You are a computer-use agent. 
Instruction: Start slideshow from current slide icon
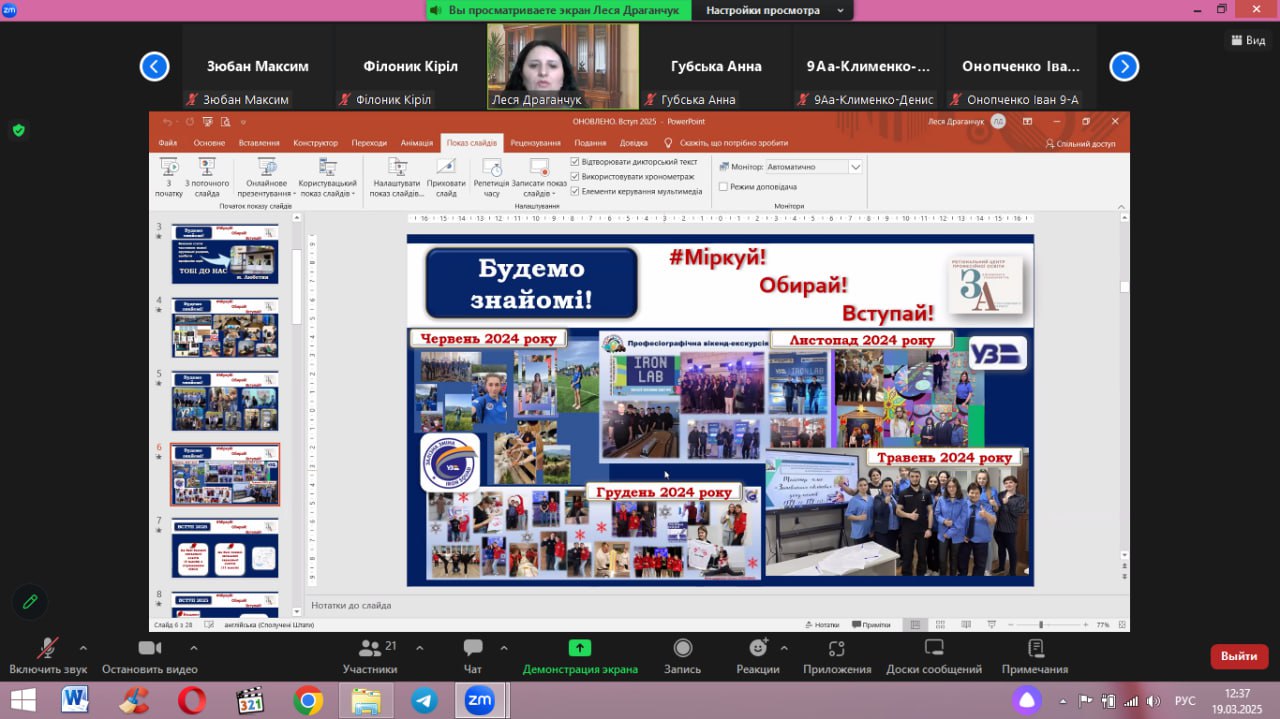(x=207, y=167)
